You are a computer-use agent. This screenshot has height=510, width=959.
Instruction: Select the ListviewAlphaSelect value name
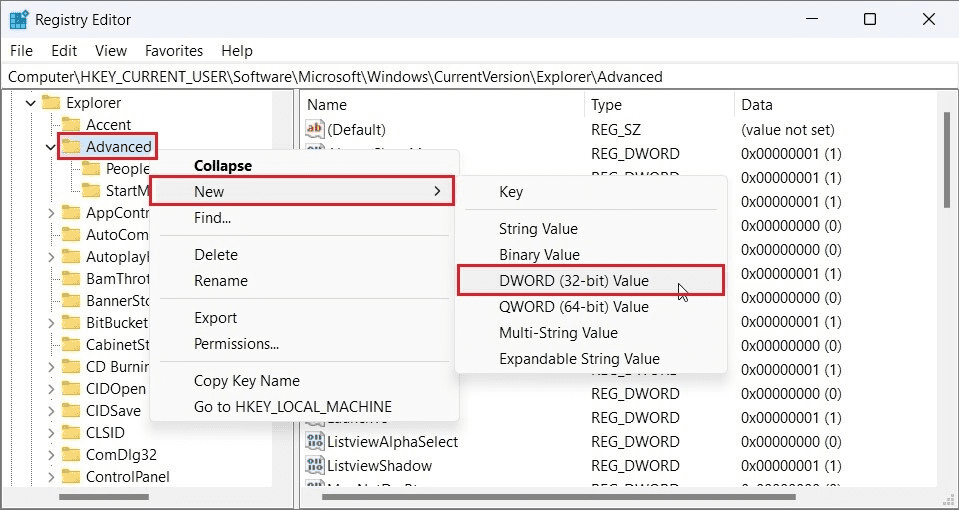coord(392,441)
